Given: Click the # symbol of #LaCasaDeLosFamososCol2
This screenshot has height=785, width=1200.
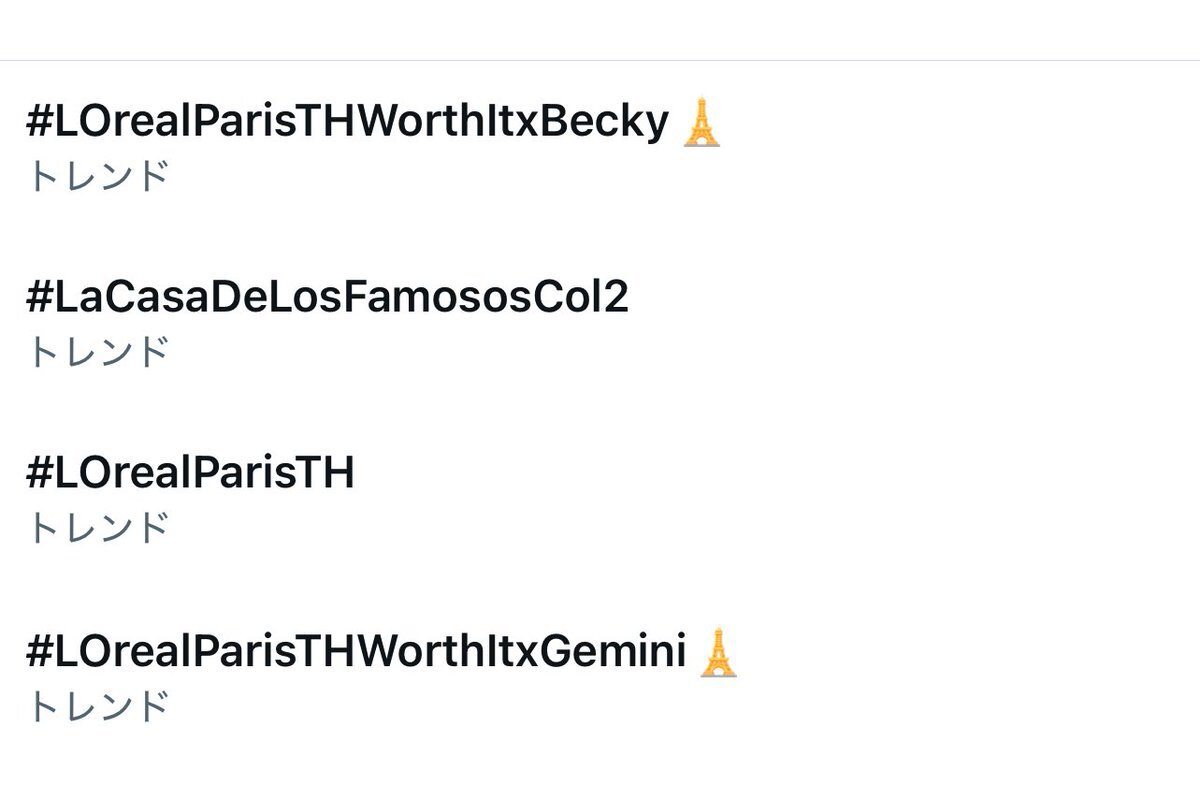Looking at the screenshot, I should point(39,298).
